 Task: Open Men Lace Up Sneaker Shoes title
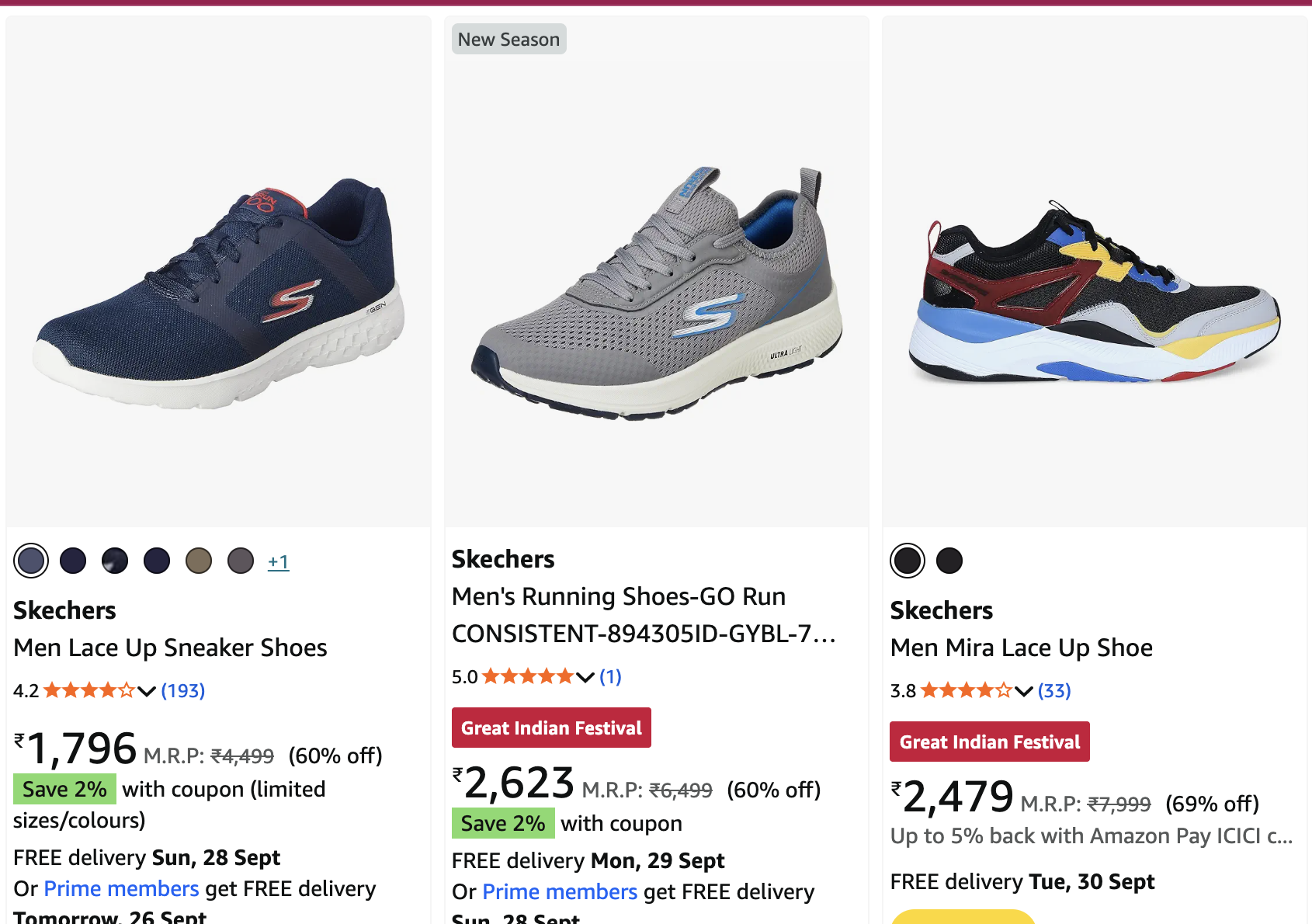point(170,648)
